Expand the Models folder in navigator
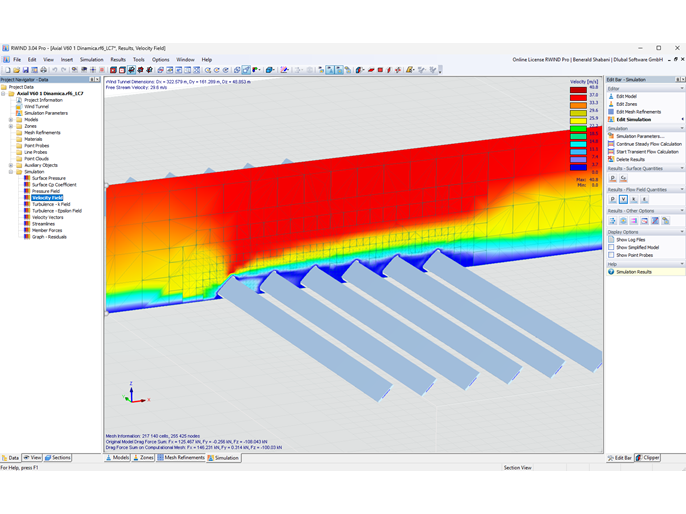The width and height of the screenshot is (686, 514). pos(11,119)
